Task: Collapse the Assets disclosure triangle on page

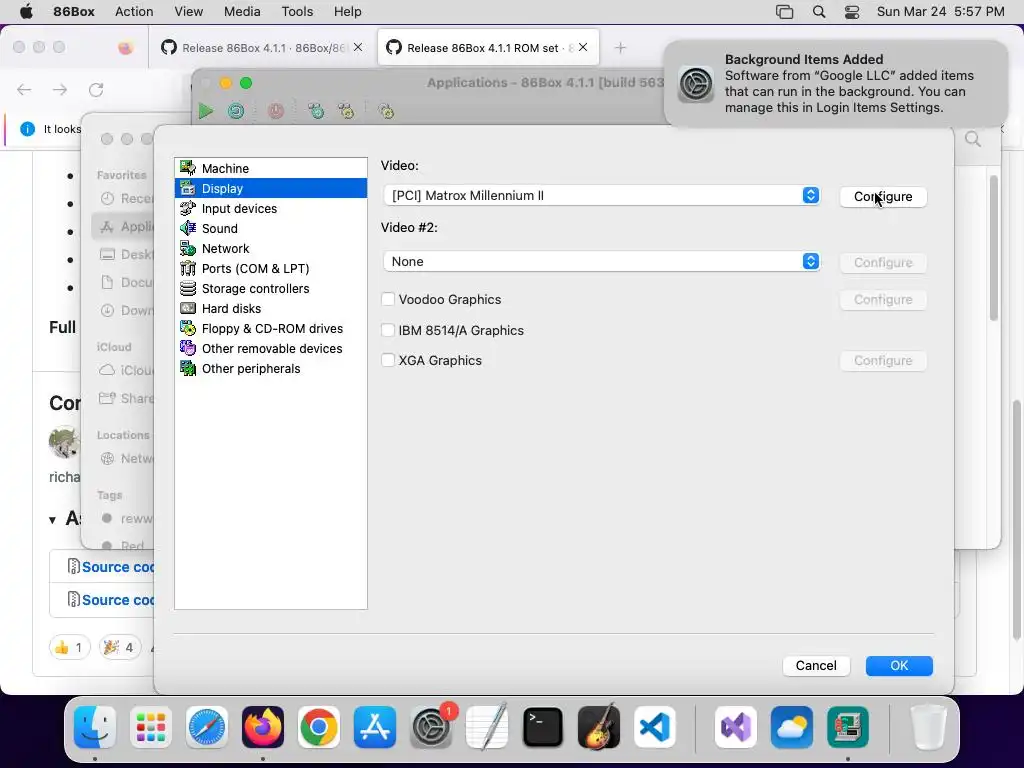Action: coord(52,520)
